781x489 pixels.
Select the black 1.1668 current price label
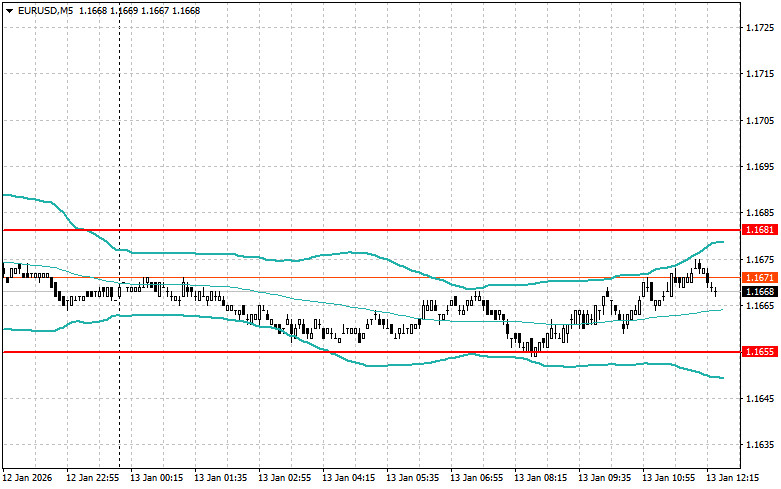[759, 291]
